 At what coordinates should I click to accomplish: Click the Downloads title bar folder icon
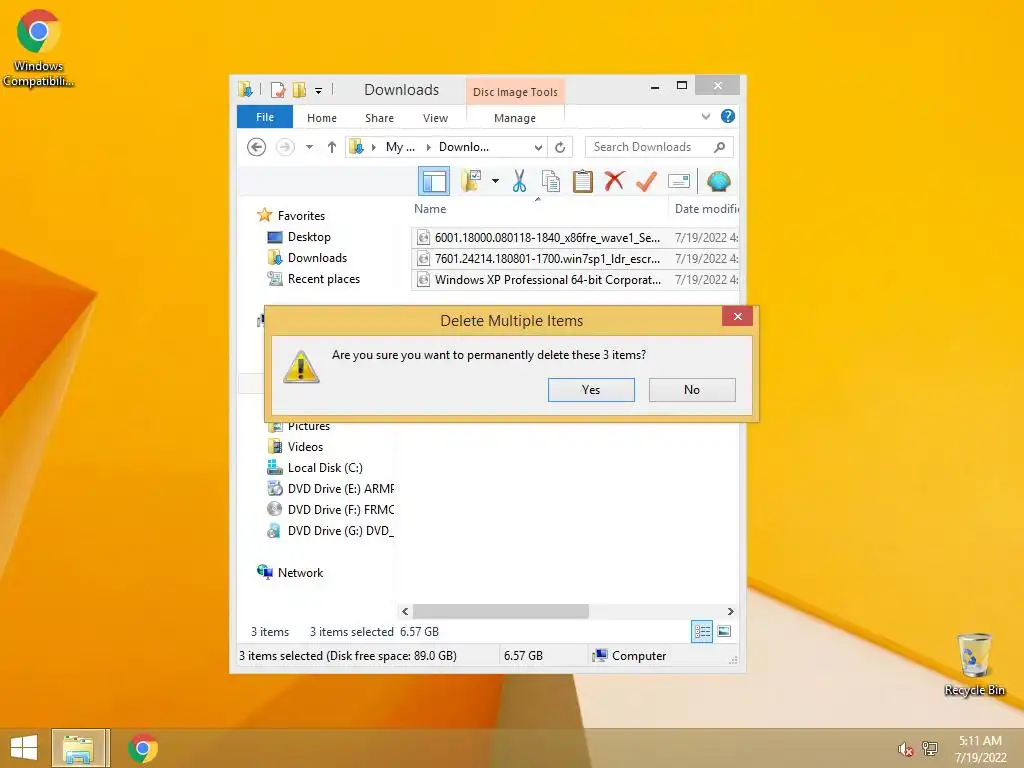246,89
